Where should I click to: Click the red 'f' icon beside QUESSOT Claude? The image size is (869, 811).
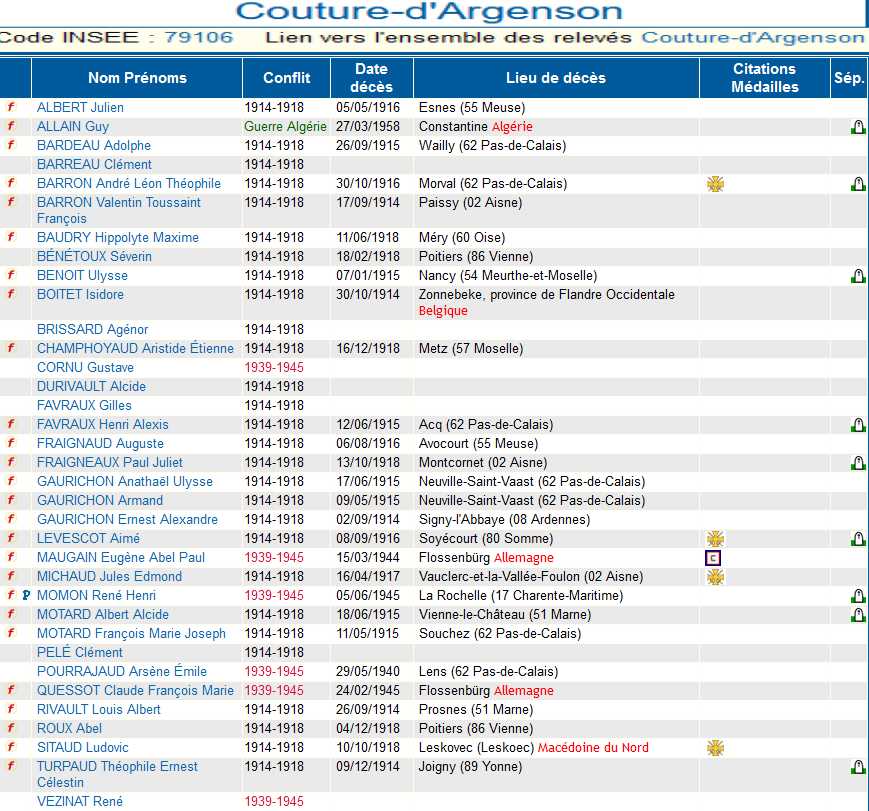[x=12, y=690]
